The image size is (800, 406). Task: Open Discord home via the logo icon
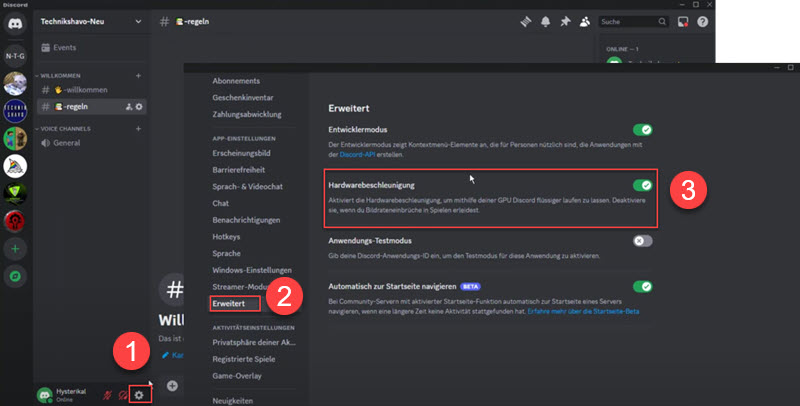pyautogui.click(x=15, y=24)
